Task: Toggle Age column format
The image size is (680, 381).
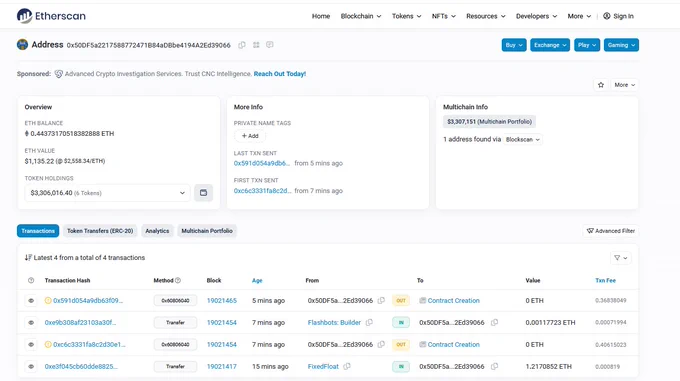Action: [257, 280]
